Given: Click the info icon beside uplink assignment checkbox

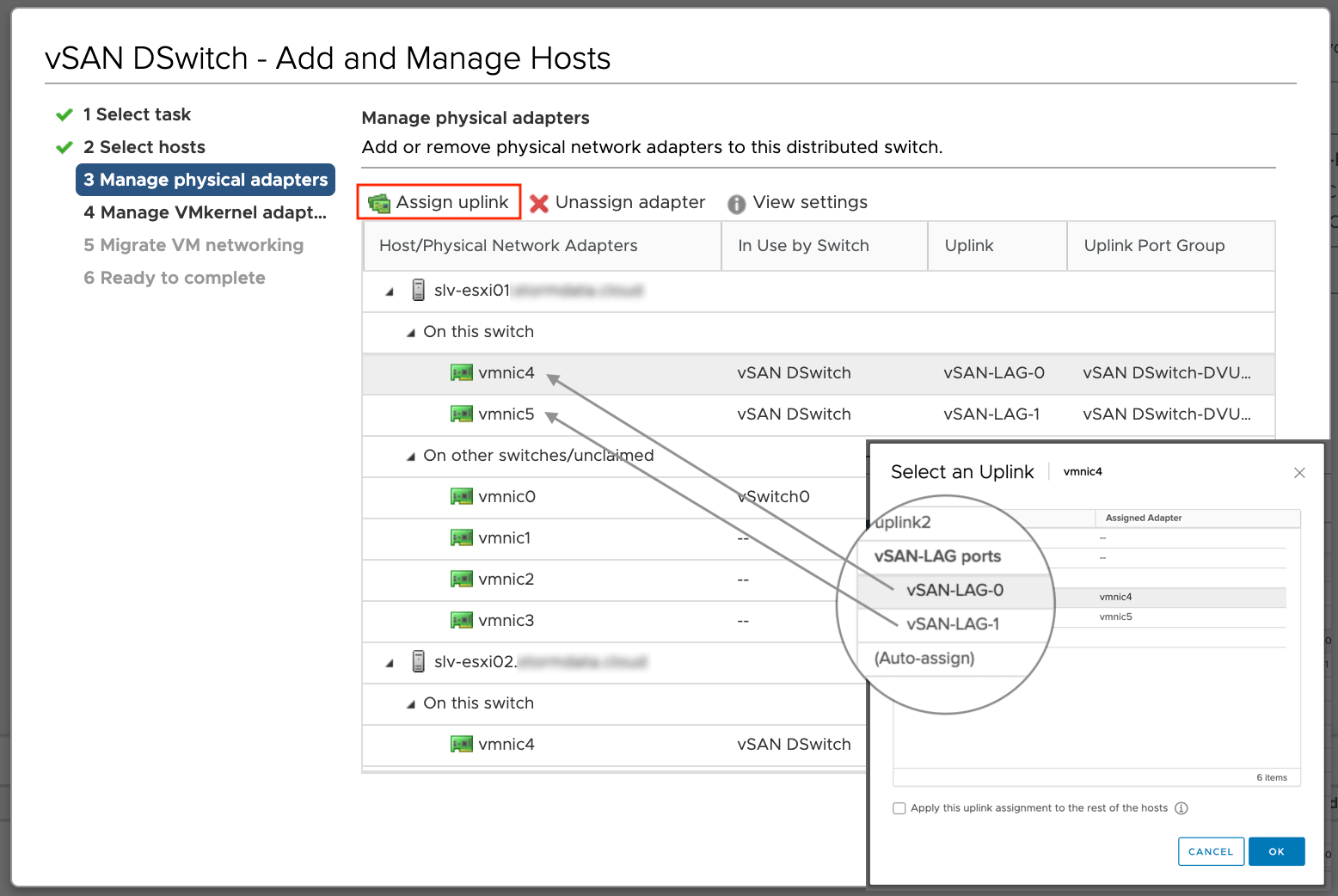Looking at the screenshot, I should point(1181,808).
